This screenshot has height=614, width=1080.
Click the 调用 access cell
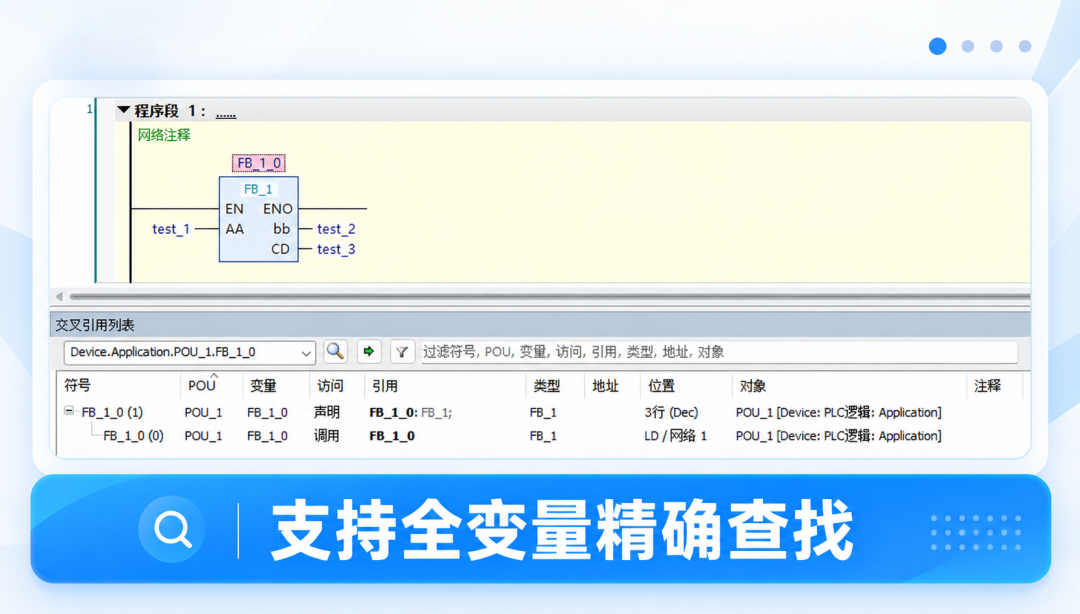point(326,436)
